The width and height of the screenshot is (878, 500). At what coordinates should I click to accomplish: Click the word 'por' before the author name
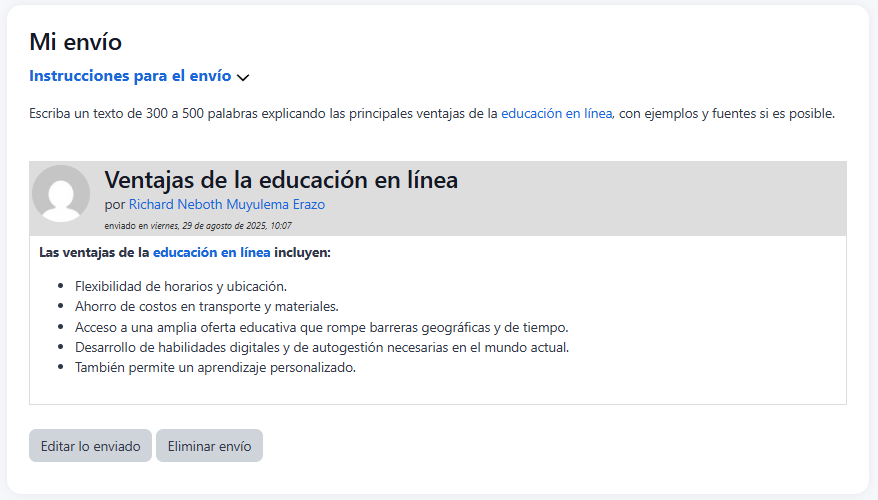tap(114, 205)
